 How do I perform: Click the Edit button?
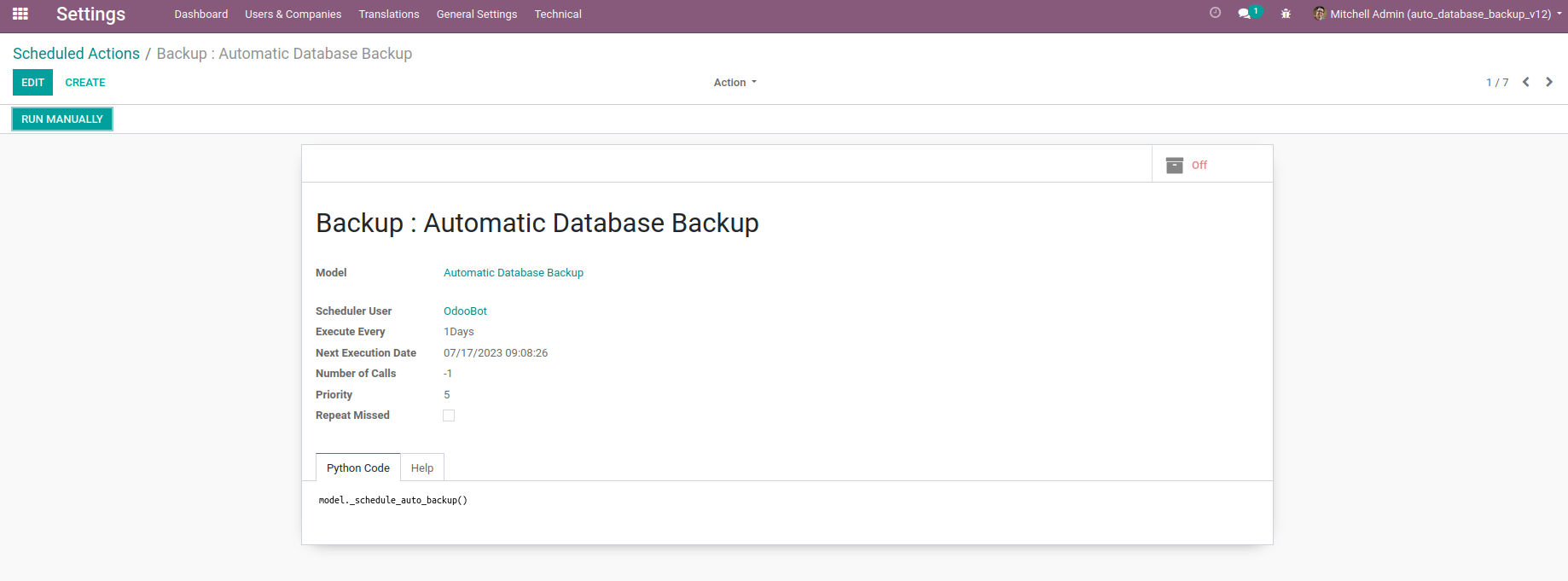[32, 83]
